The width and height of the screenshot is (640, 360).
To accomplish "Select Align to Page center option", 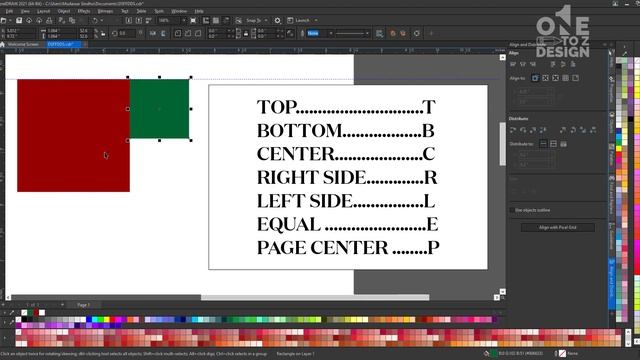I will tap(556, 78).
